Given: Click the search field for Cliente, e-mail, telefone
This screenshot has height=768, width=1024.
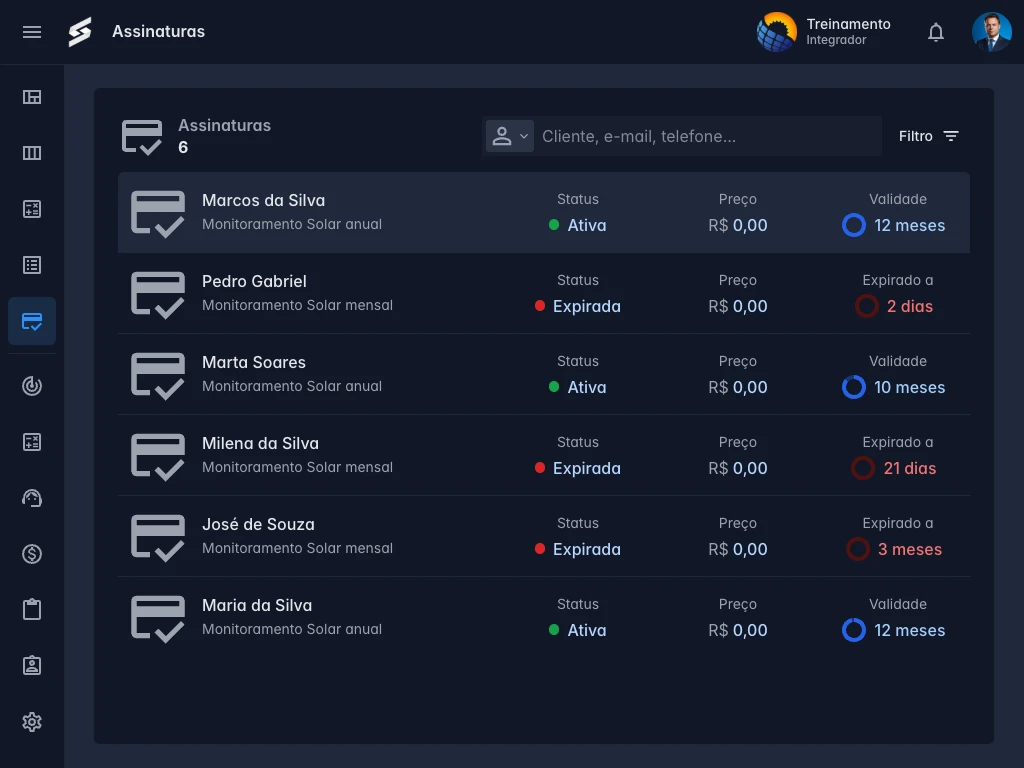Looking at the screenshot, I should click(705, 136).
